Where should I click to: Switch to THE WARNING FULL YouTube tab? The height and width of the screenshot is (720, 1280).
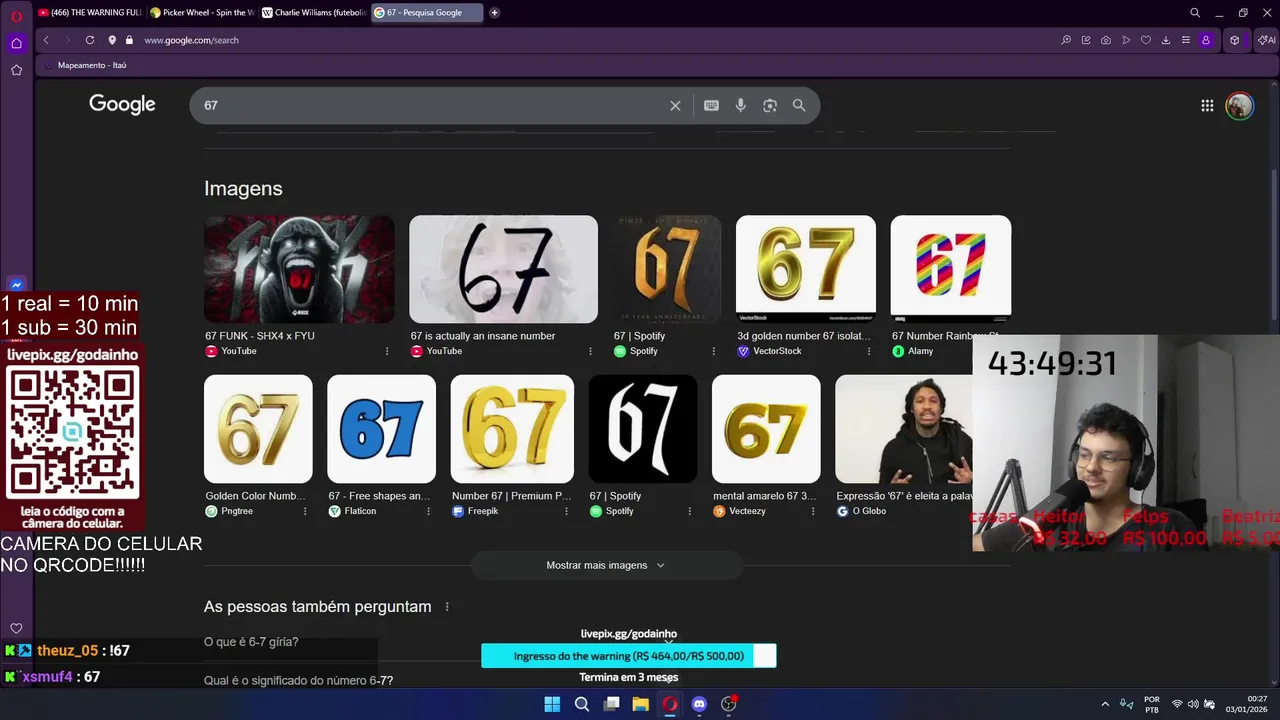tap(90, 13)
